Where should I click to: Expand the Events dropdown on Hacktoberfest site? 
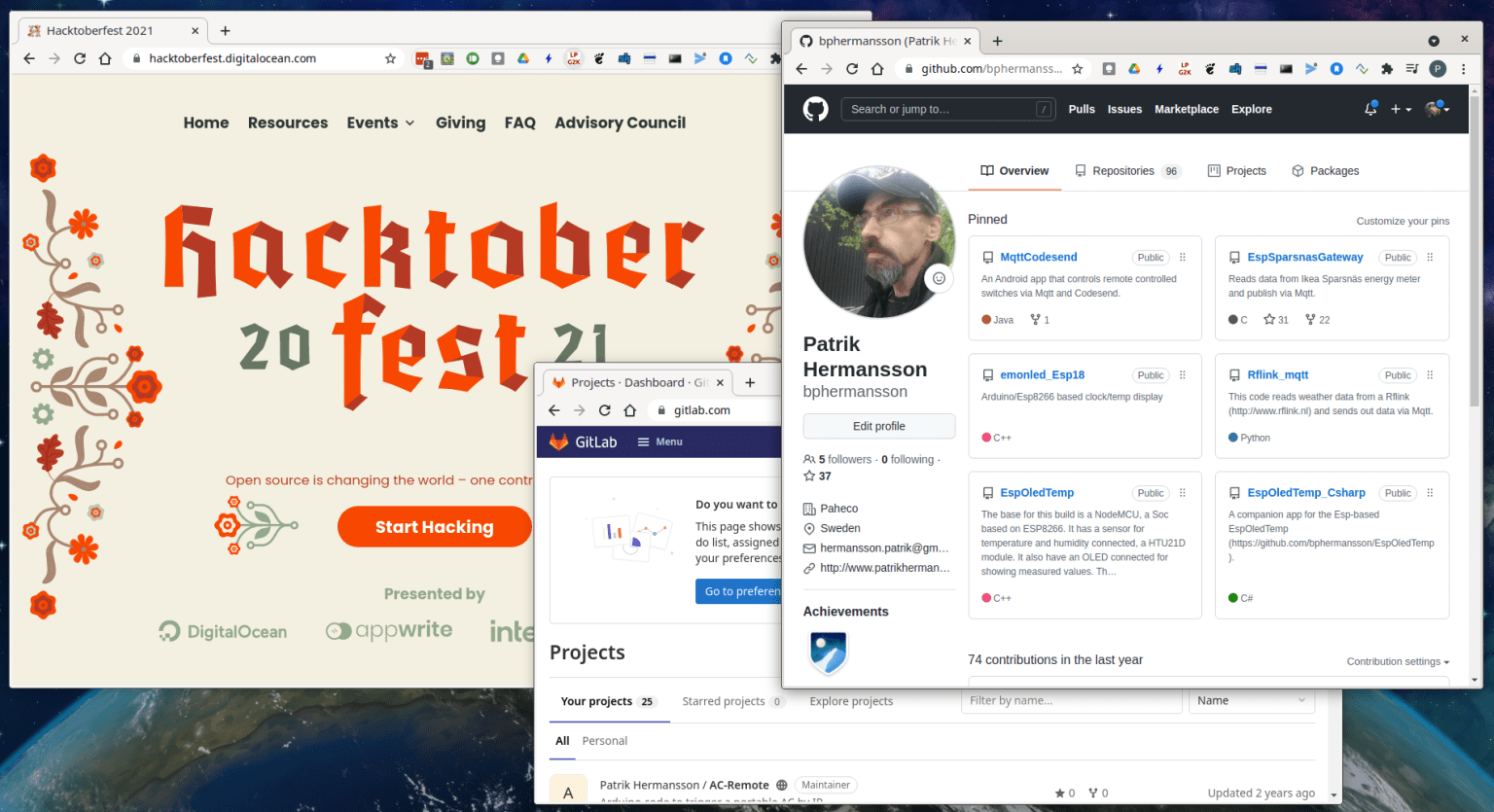(379, 123)
